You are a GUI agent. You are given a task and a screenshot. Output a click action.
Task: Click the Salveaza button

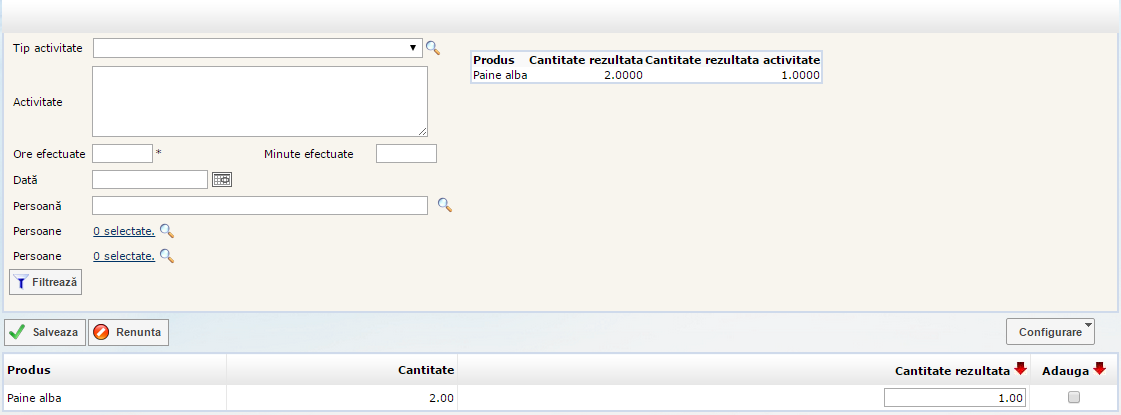[45, 332]
